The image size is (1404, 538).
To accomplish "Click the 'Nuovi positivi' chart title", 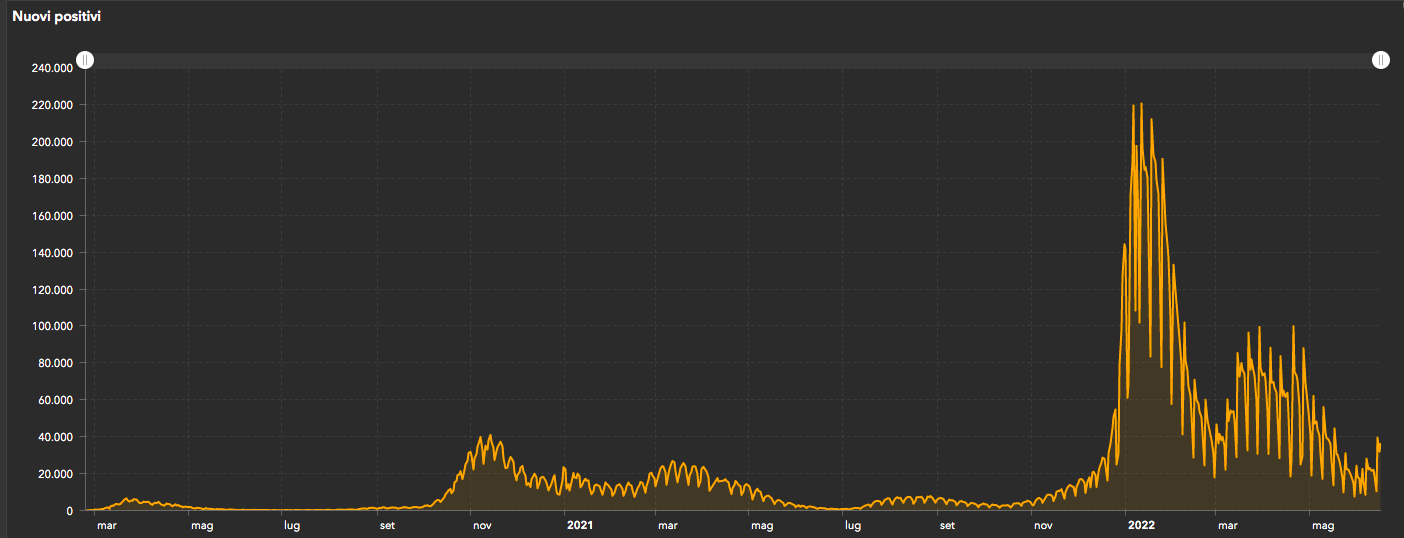I will coord(56,17).
